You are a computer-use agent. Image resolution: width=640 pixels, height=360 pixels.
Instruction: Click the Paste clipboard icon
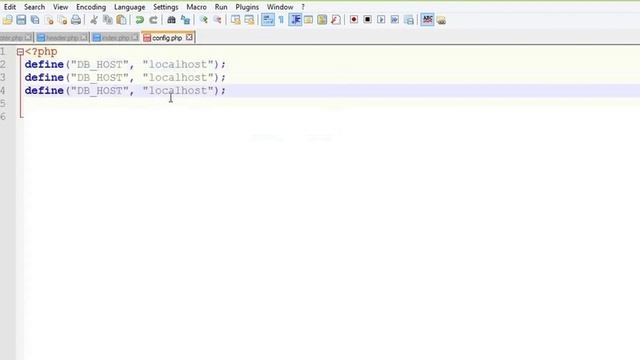pos(121,20)
